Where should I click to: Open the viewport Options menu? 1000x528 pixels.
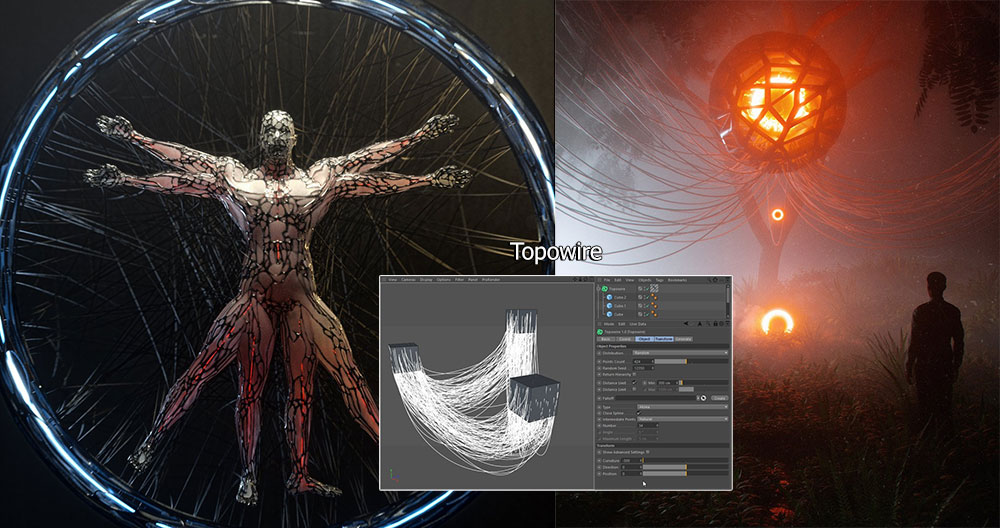(444, 280)
